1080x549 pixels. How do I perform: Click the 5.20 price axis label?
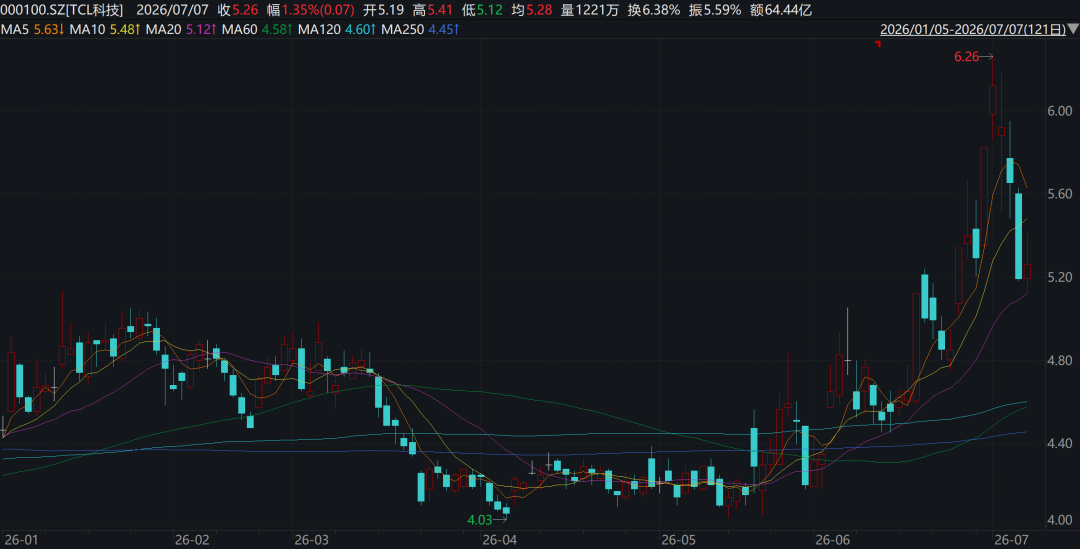[x=1059, y=277]
